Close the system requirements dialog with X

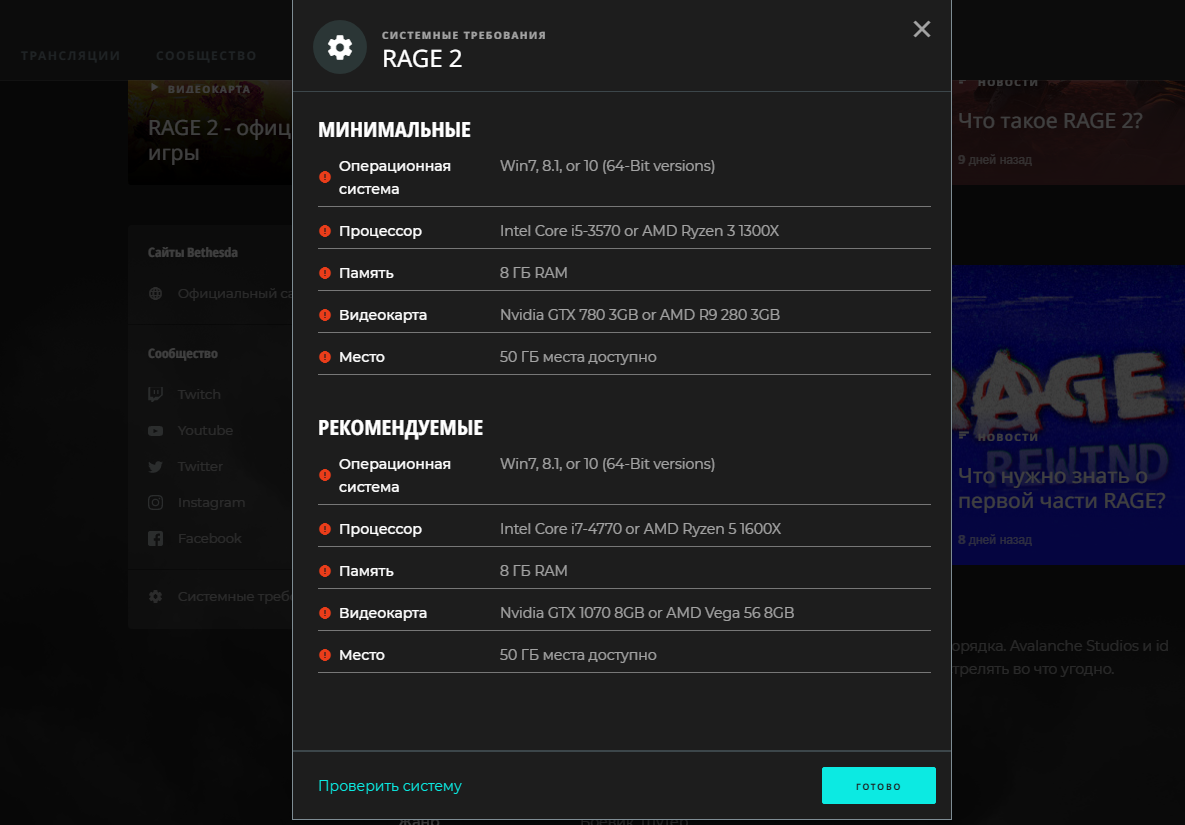921,29
